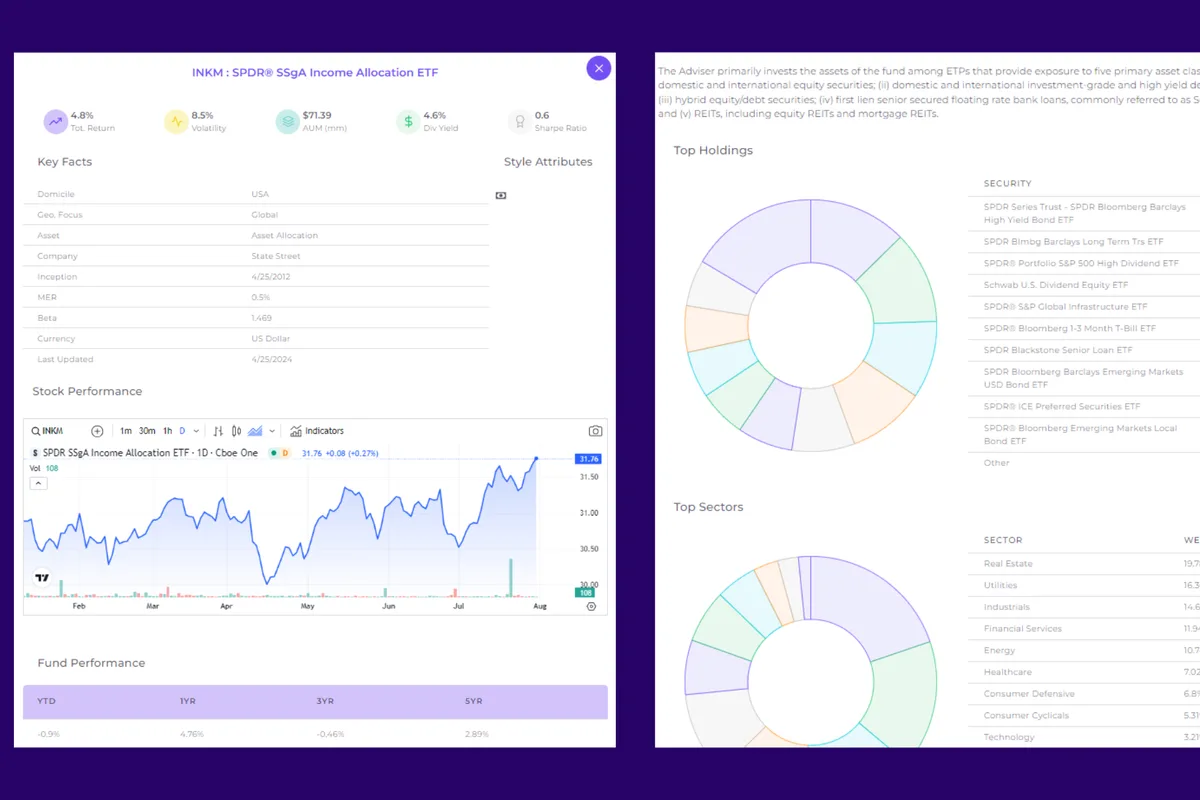Open the Indicators button
Screen dimensions: 1200x800
(x=317, y=431)
